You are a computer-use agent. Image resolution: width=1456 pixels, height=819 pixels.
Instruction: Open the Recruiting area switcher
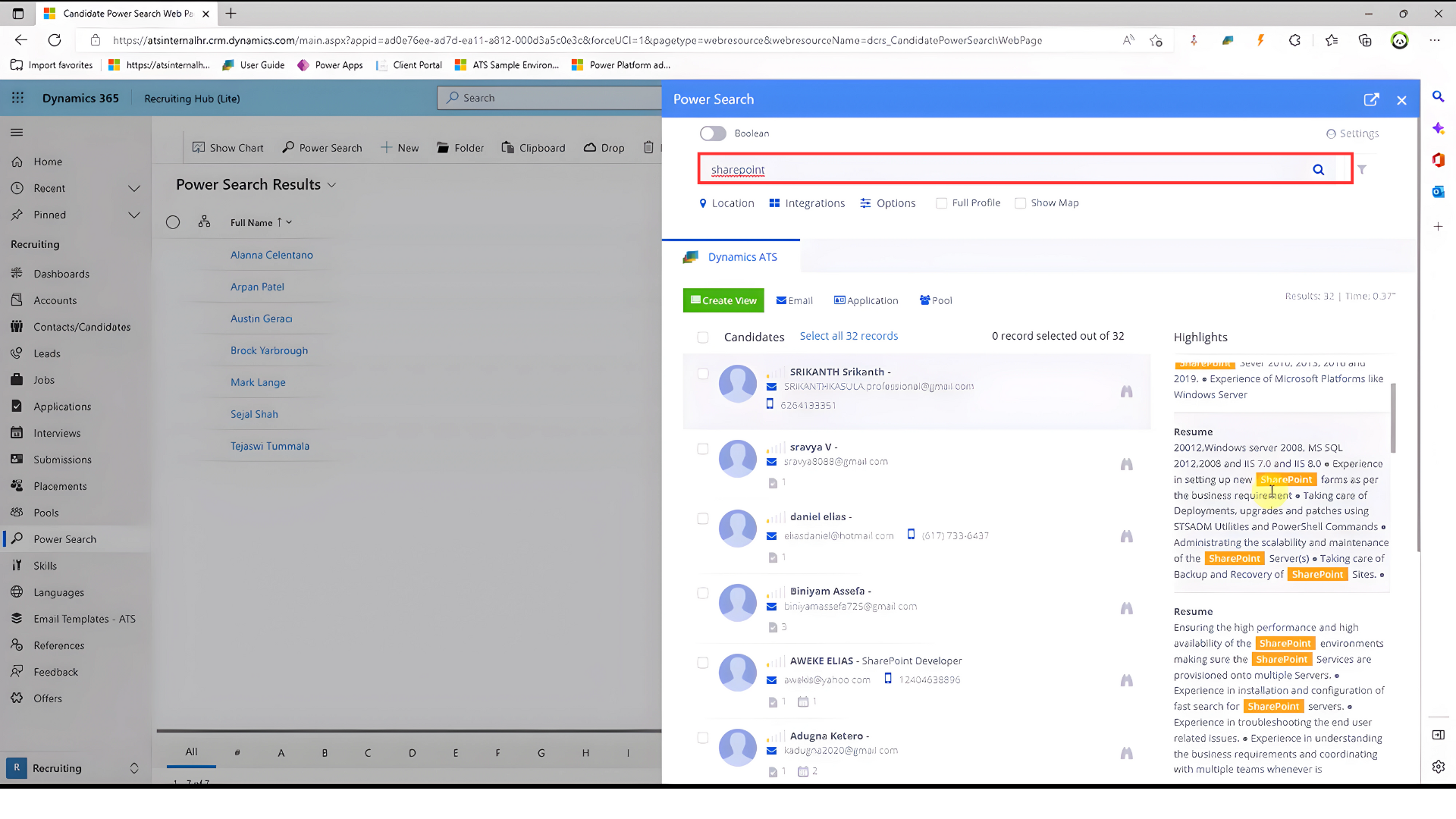[74, 768]
